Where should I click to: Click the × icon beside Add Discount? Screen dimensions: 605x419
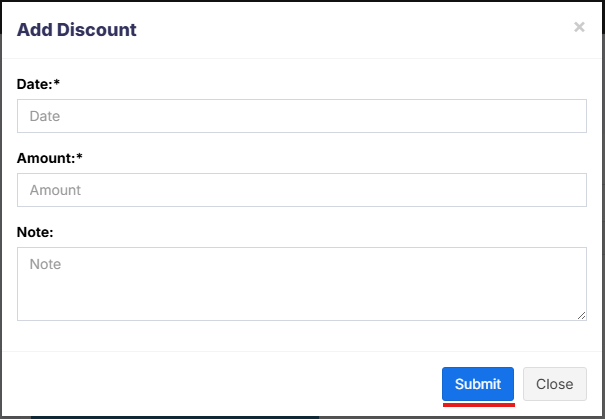(579, 28)
